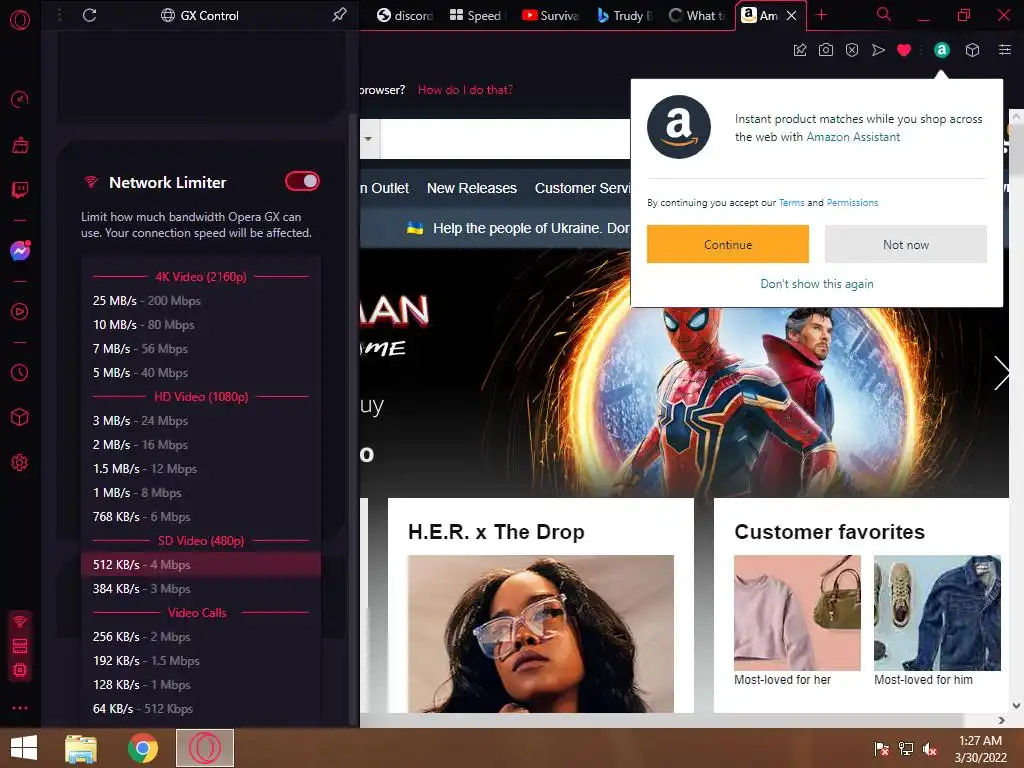Click the Amazon Assistant extension icon

click(942, 50)
